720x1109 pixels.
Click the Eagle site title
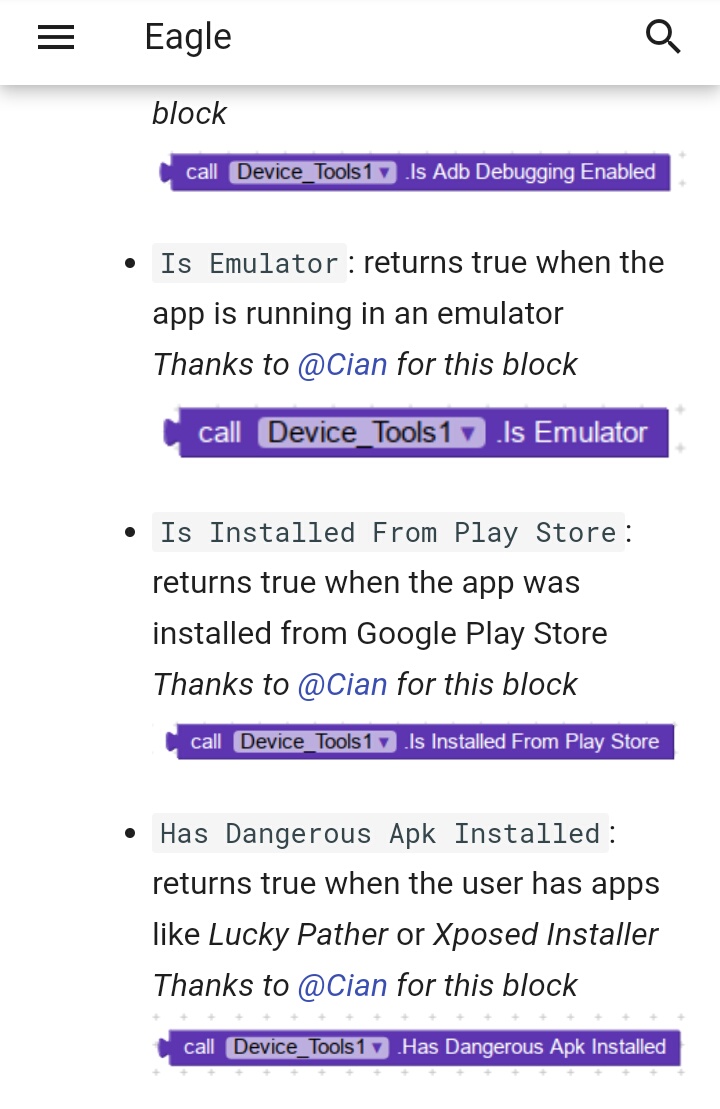[187, 37]
